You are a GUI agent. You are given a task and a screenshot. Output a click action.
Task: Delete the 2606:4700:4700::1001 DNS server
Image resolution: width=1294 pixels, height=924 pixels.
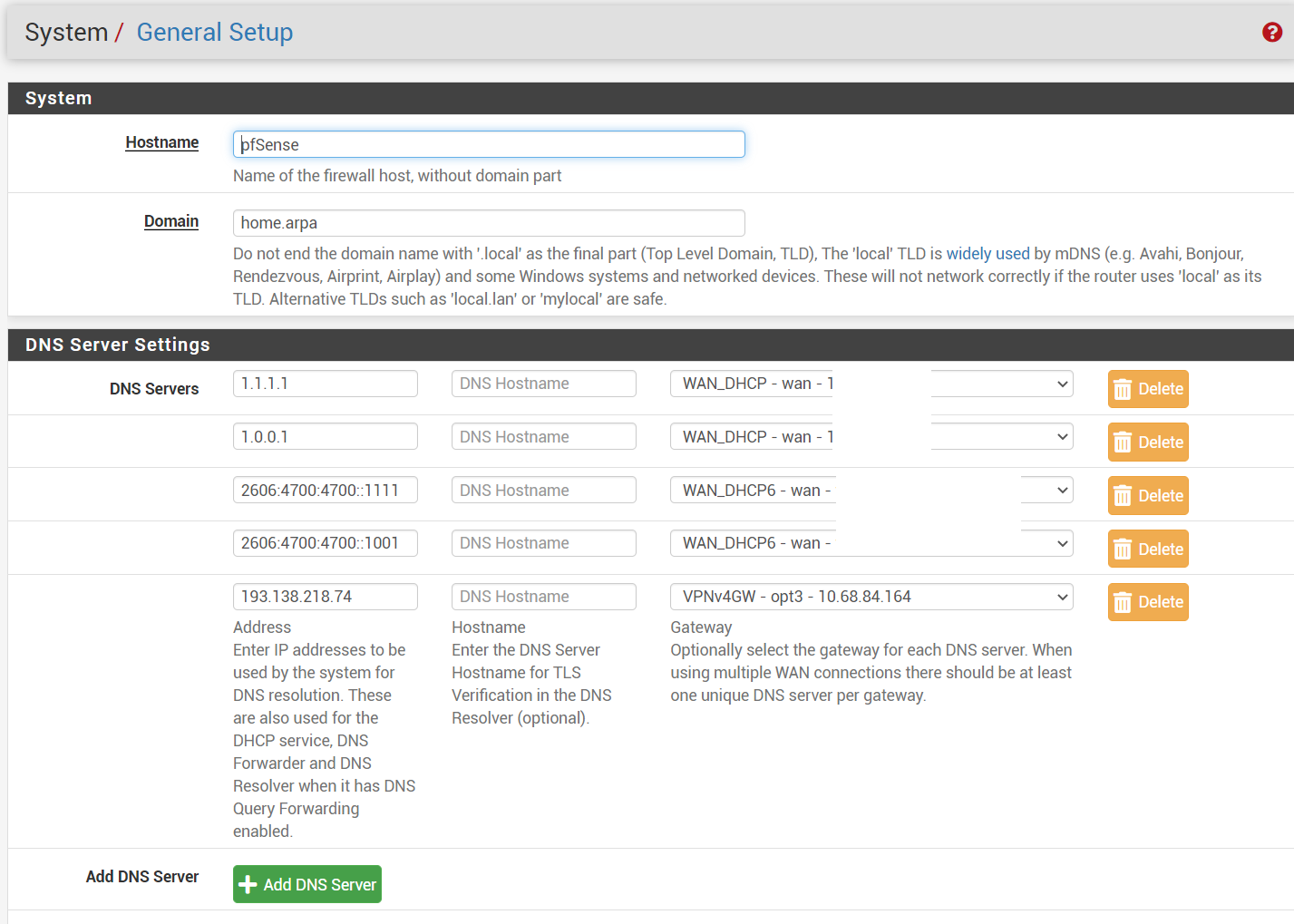coord(1148,550)
